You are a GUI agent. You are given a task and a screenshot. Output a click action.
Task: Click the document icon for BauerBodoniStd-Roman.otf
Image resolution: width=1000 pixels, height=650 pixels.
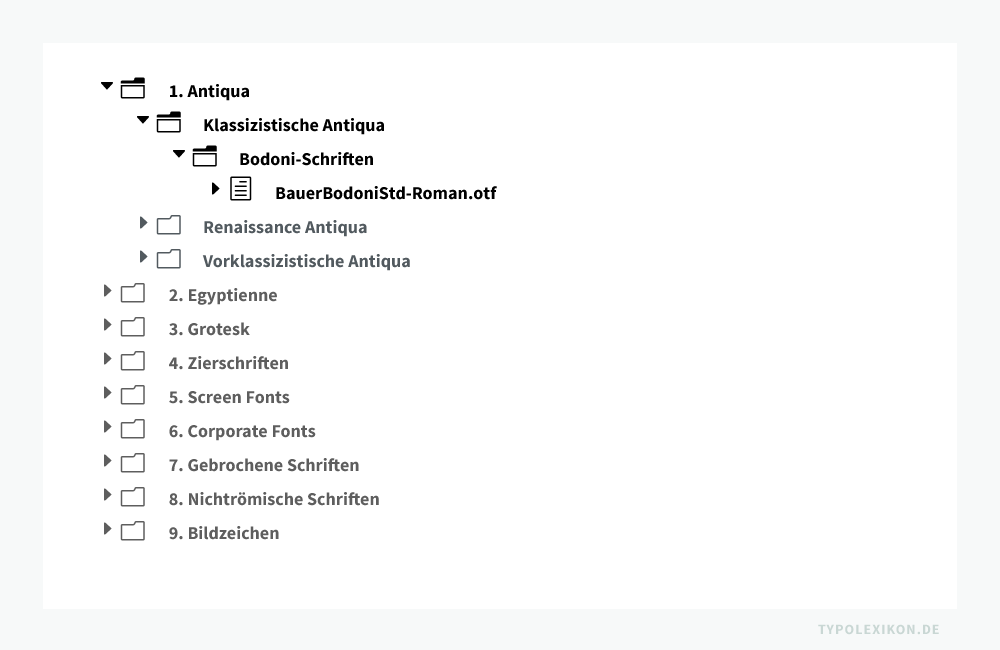[x=241, y=190]
